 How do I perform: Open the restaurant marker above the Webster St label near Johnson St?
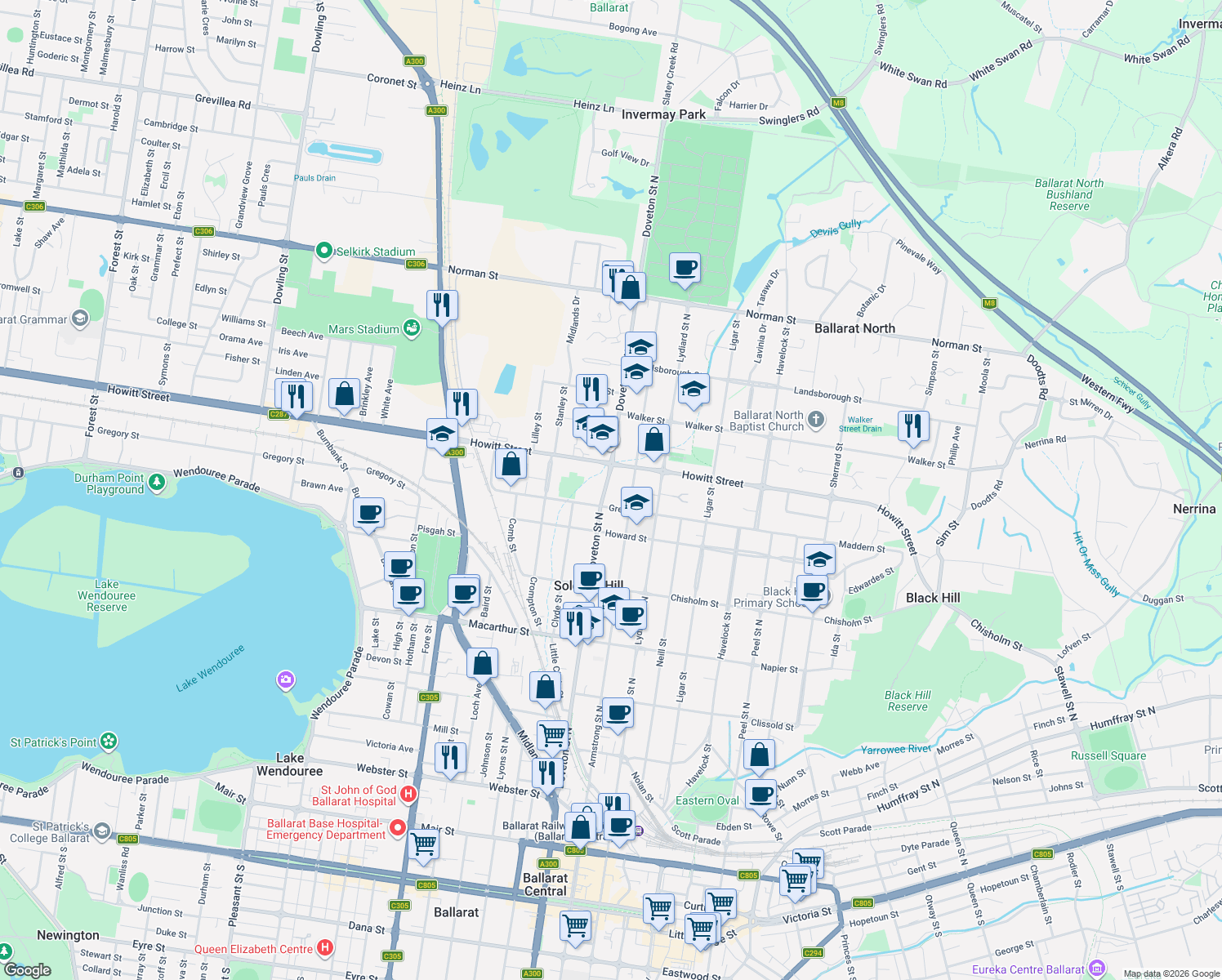point(450,759)
